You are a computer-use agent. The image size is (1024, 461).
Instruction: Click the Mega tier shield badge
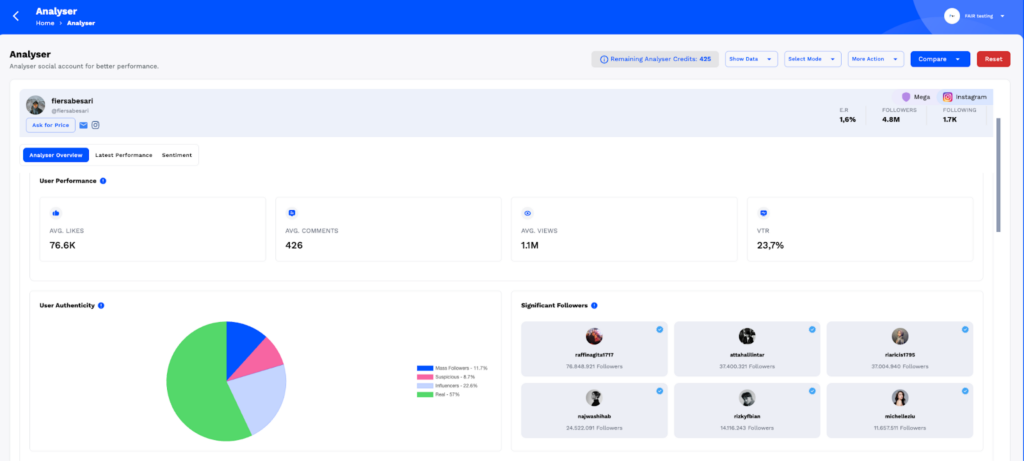coord(912,97)
